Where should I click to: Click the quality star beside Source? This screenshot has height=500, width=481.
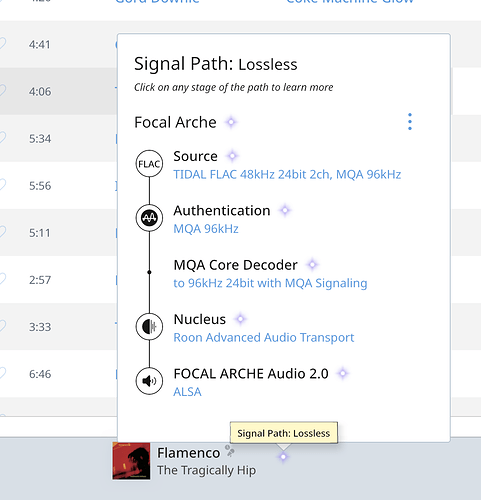(x=232, y=156)
